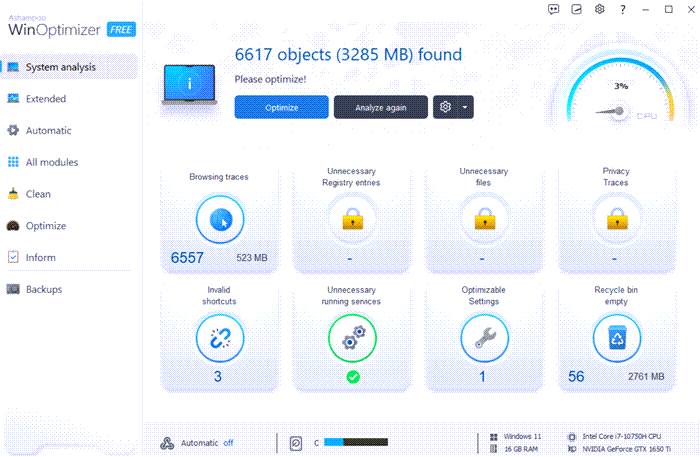Click the locked Privacy Traces padlock
700x457 pixels.
coord(617,219)
